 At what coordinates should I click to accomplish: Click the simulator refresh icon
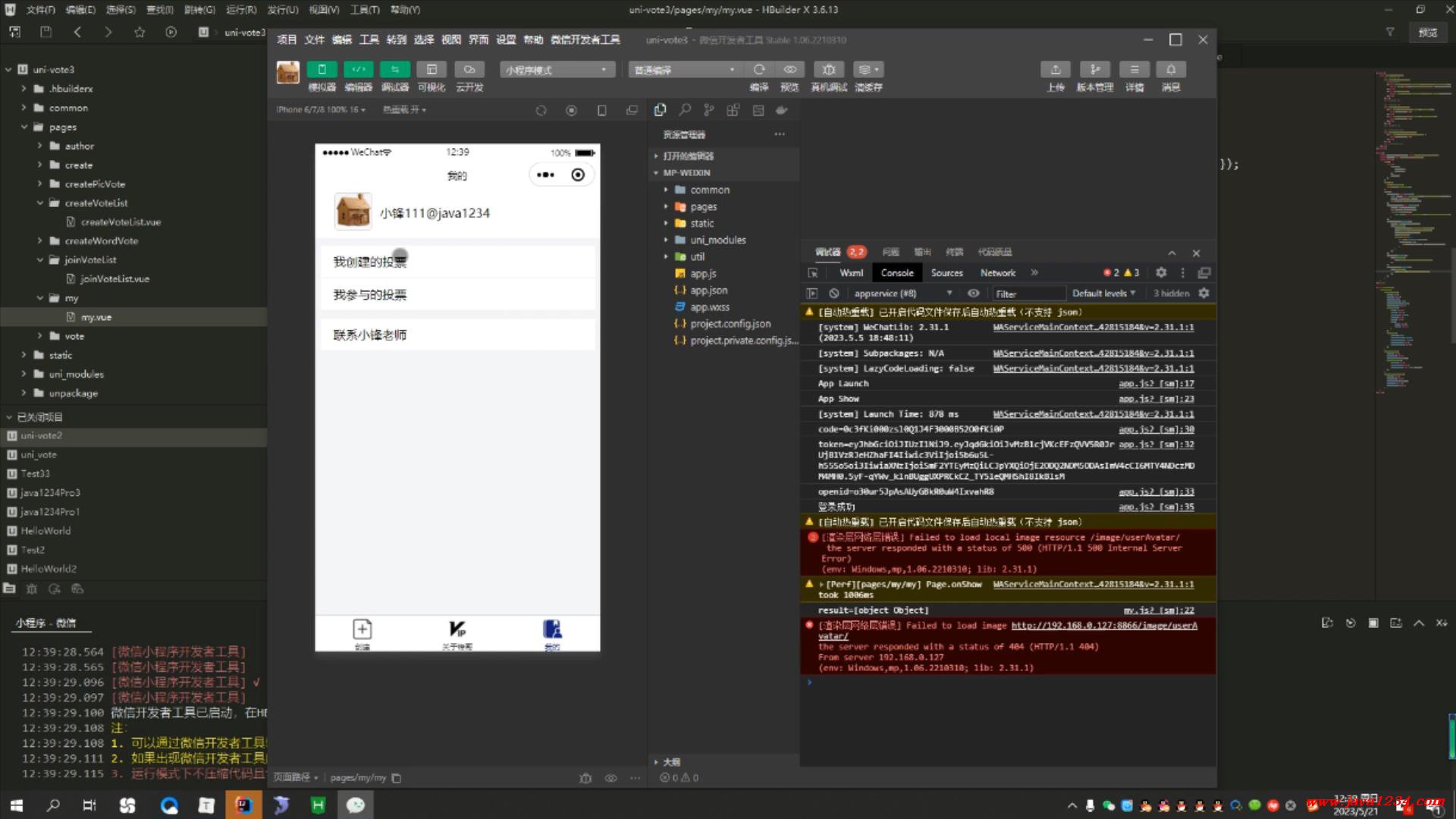541,111
